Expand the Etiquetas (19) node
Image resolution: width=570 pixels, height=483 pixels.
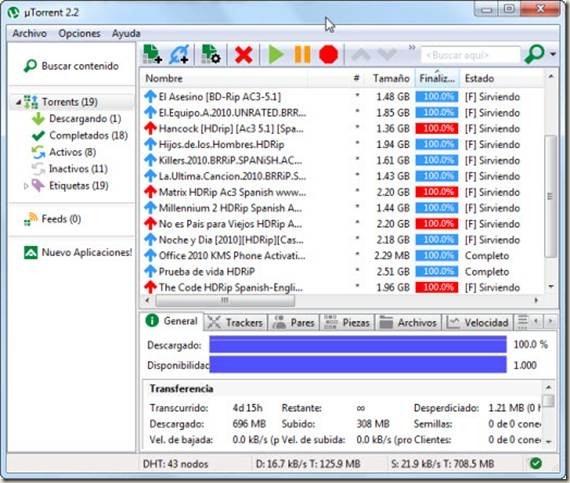pos(26,186)
